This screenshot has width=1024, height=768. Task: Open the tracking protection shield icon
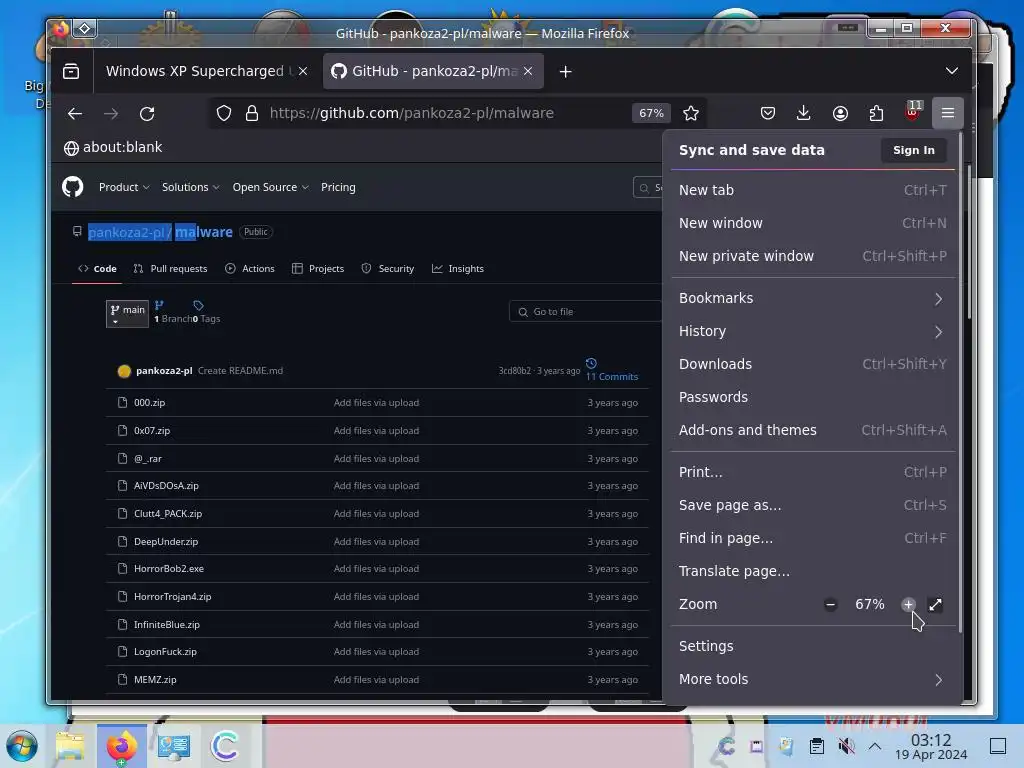(x=224, y=113)
